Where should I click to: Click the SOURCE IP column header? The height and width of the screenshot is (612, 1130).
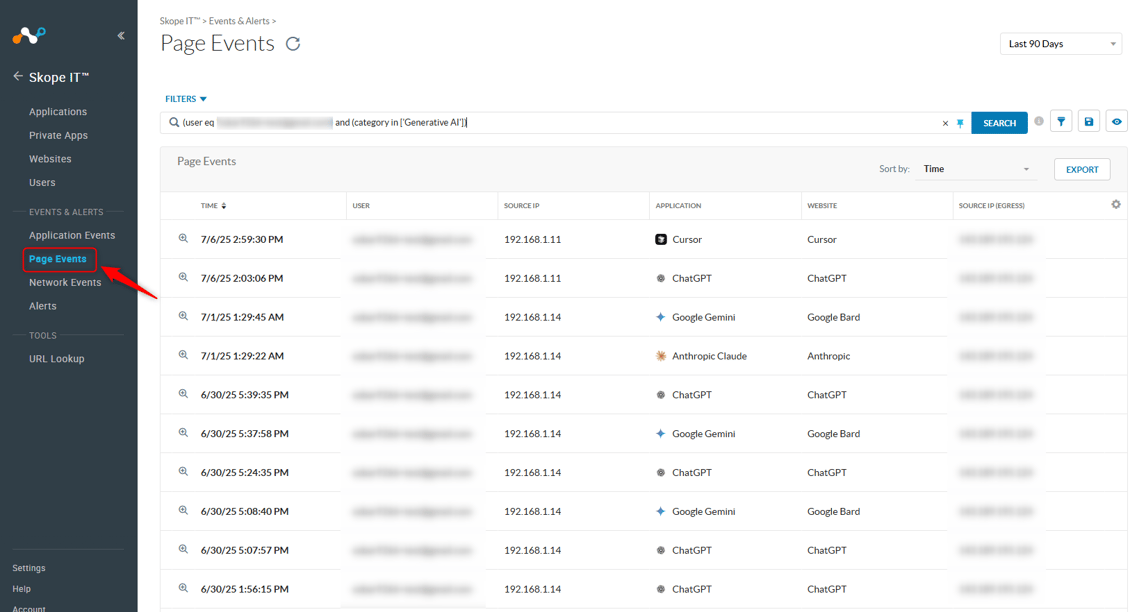pyautogui.click(x=522, y=205)
